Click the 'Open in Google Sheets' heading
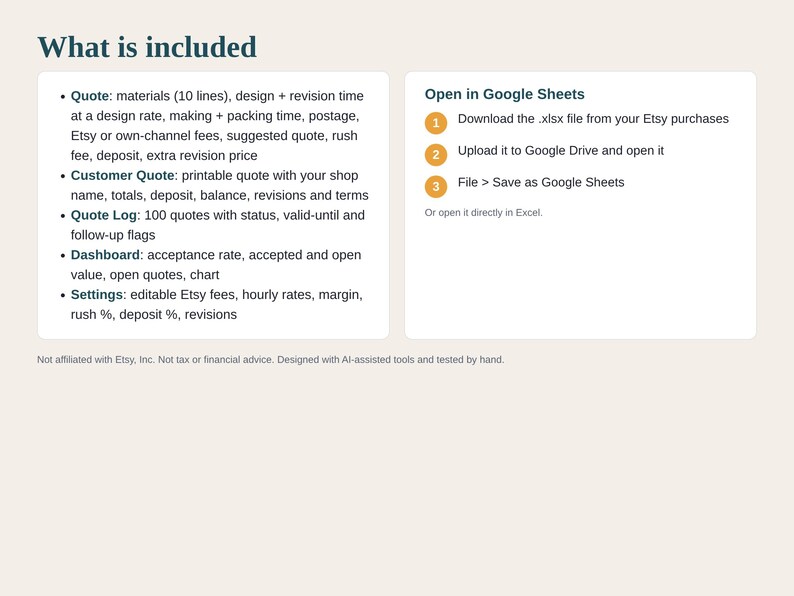 point(504,94)
